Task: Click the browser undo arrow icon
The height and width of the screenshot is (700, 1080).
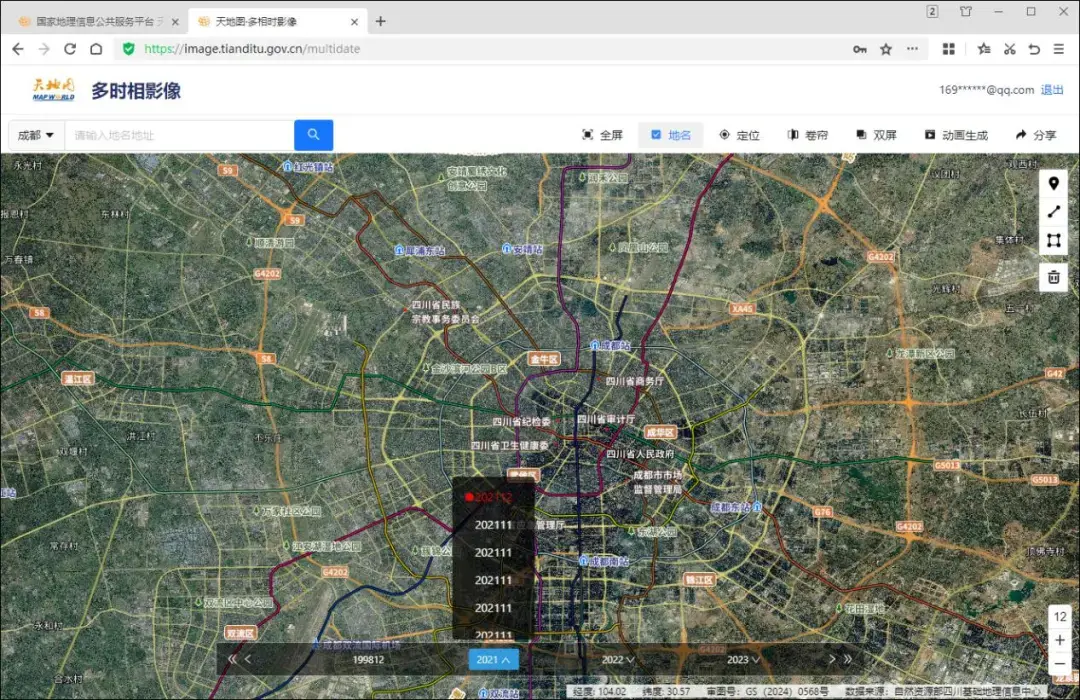Action: coord(1034,49)
